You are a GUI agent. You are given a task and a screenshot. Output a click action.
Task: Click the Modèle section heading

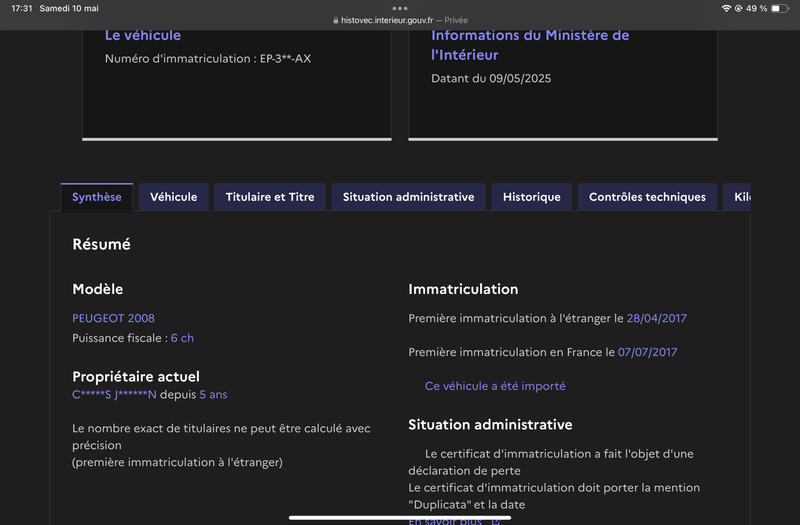tap(97, 289)
